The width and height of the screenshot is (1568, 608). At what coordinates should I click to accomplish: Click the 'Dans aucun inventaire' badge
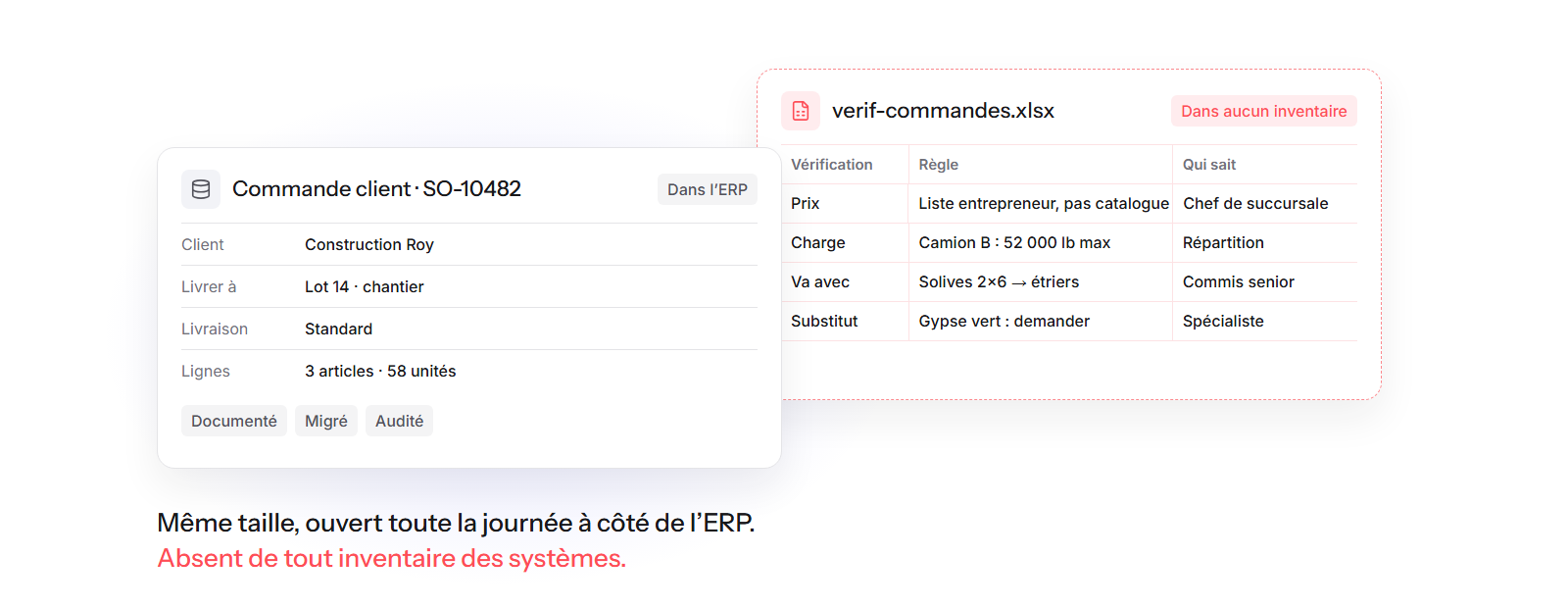1264,111
